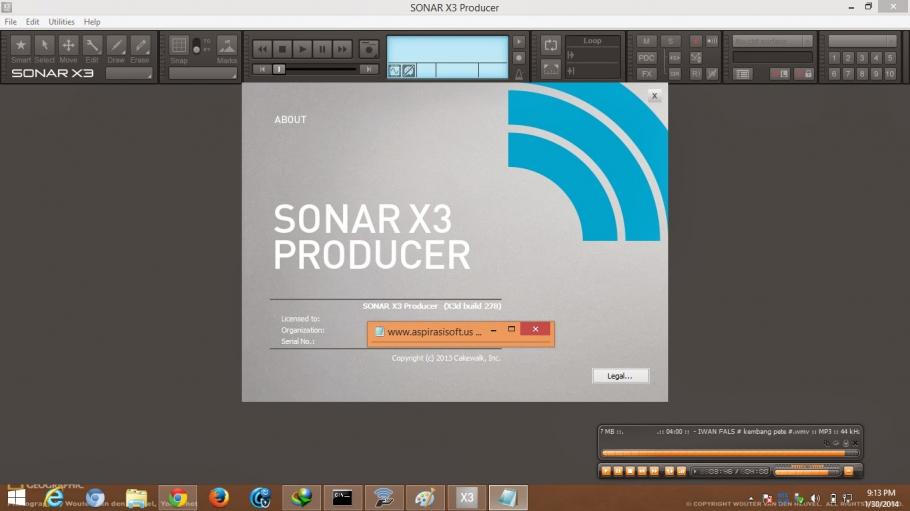Open the Marks landmark settings
This screenshot has width=910, height=511.
click(x=227, y=45)
